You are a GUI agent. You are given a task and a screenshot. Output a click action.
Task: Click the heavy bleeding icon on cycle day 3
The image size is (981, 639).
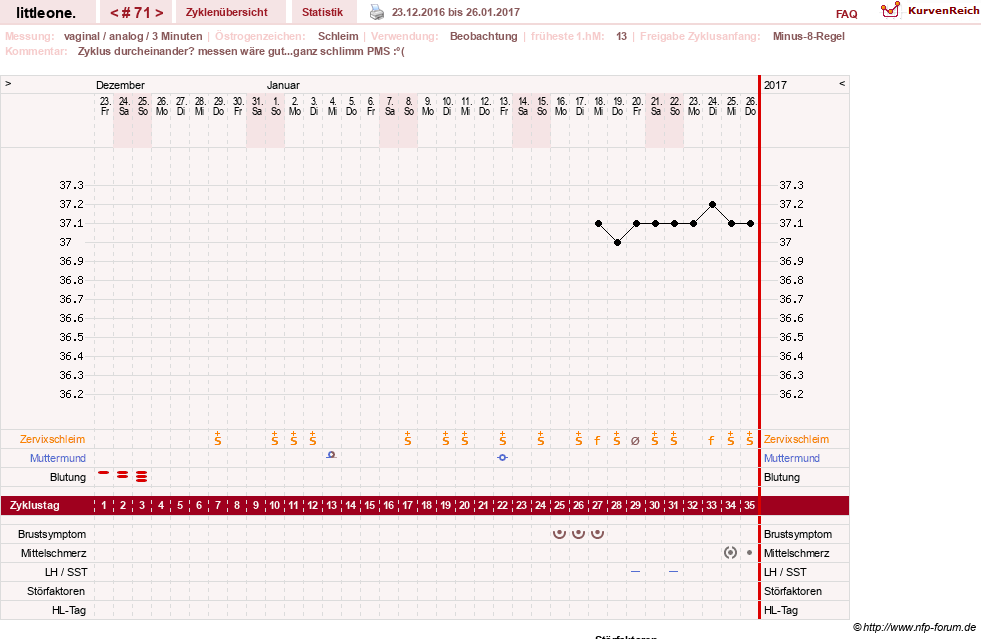[x=142, y=477]
